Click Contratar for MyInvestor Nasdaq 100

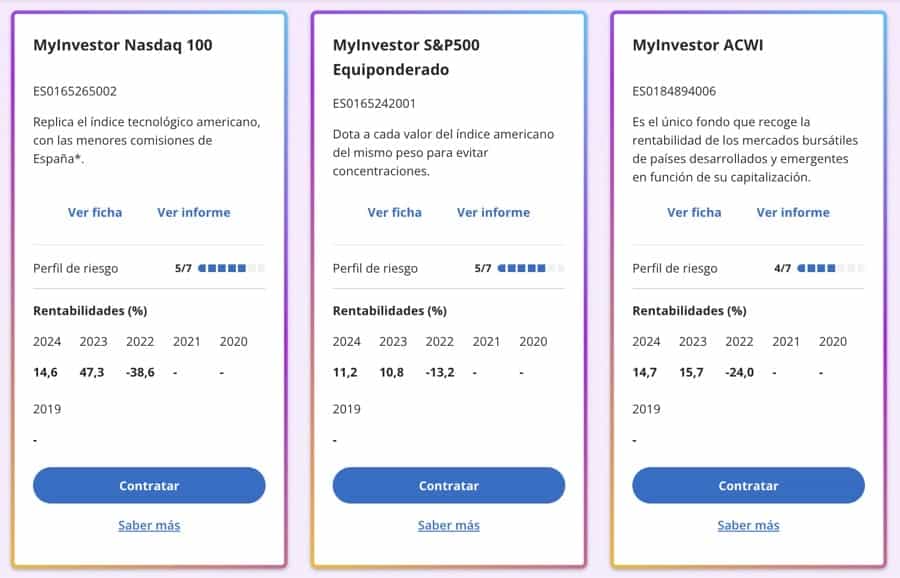149,486
